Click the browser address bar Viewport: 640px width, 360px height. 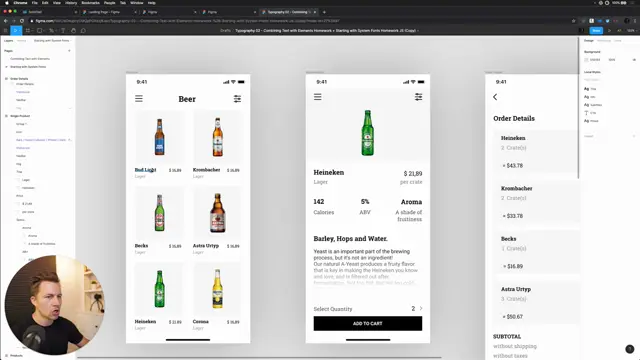[300, 21]
